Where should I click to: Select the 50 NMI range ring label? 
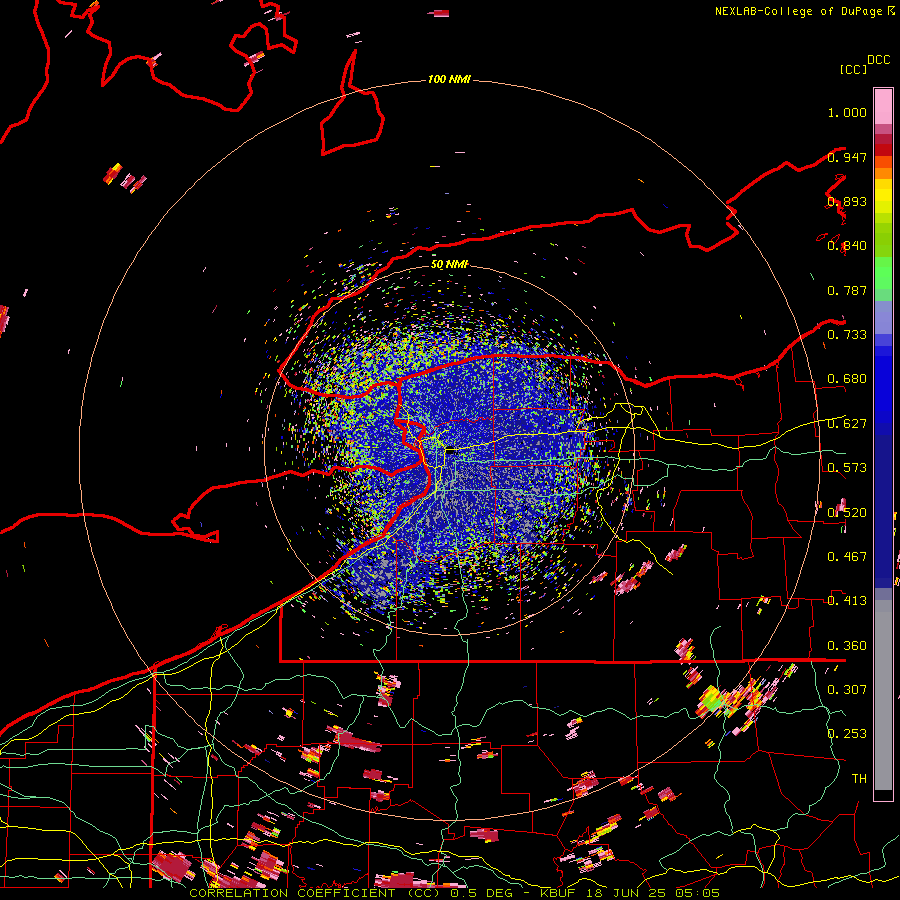[449, 264]
